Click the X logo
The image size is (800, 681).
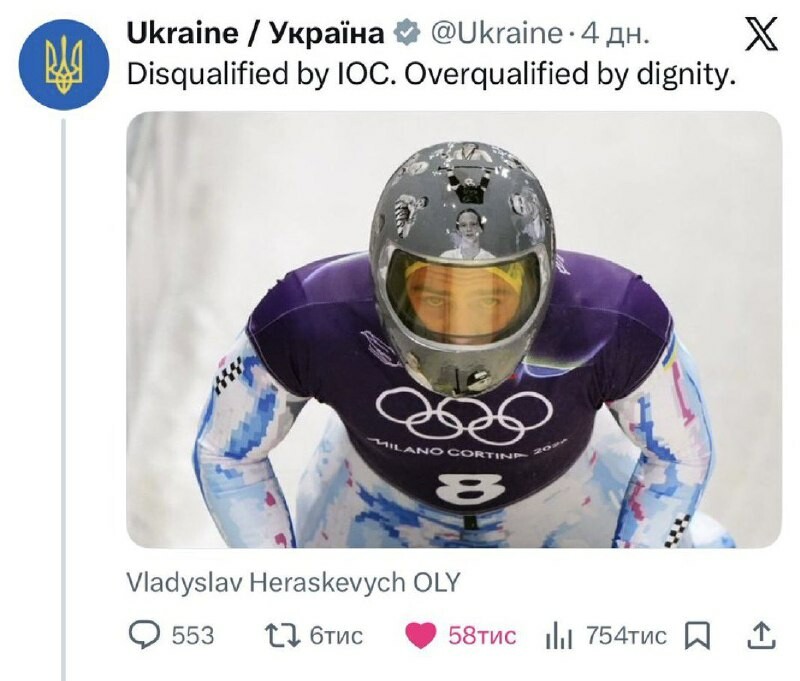point(762,35)
